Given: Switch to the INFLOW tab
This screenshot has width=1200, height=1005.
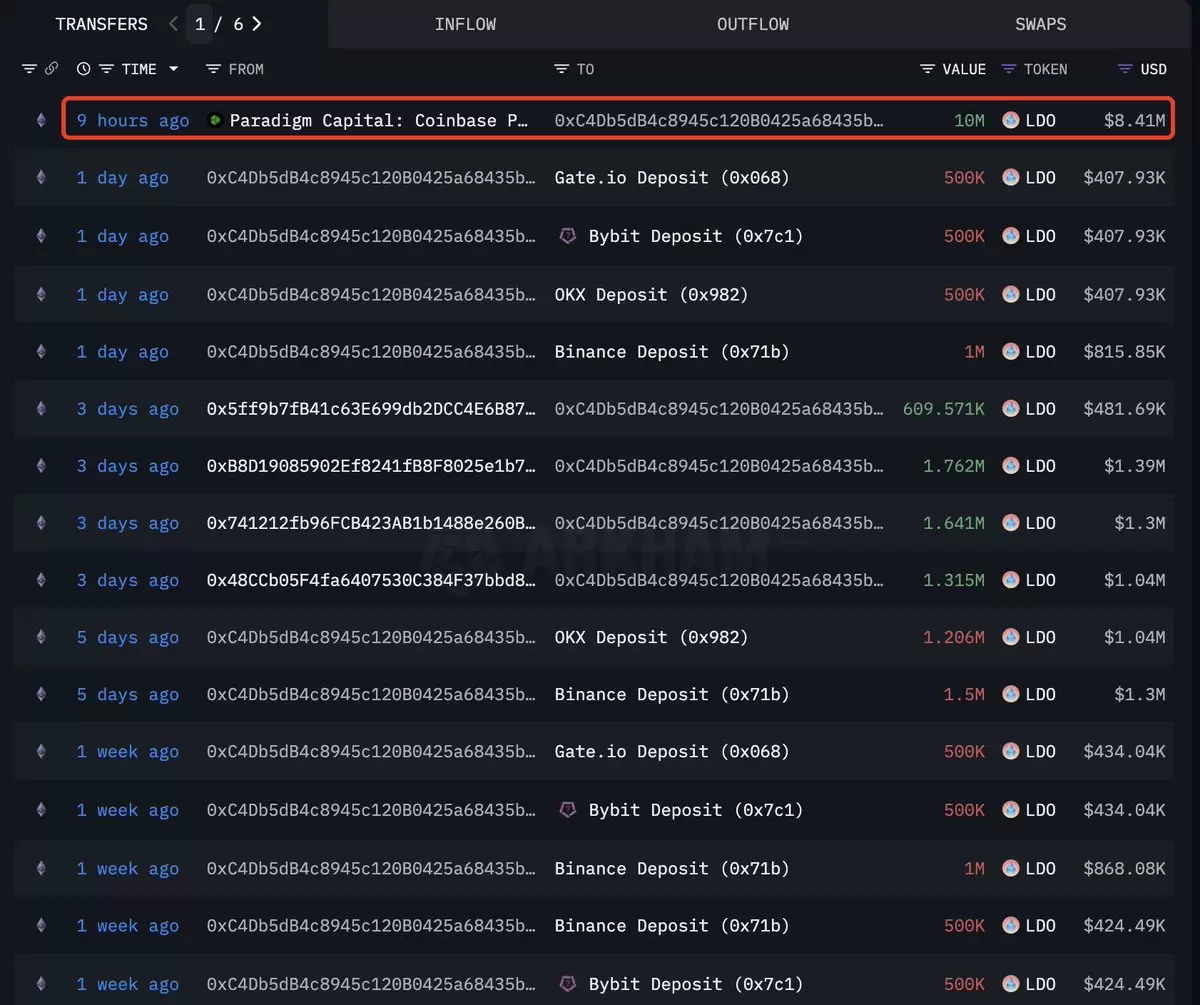Looking at the screenshot, I should coord(465,24).
